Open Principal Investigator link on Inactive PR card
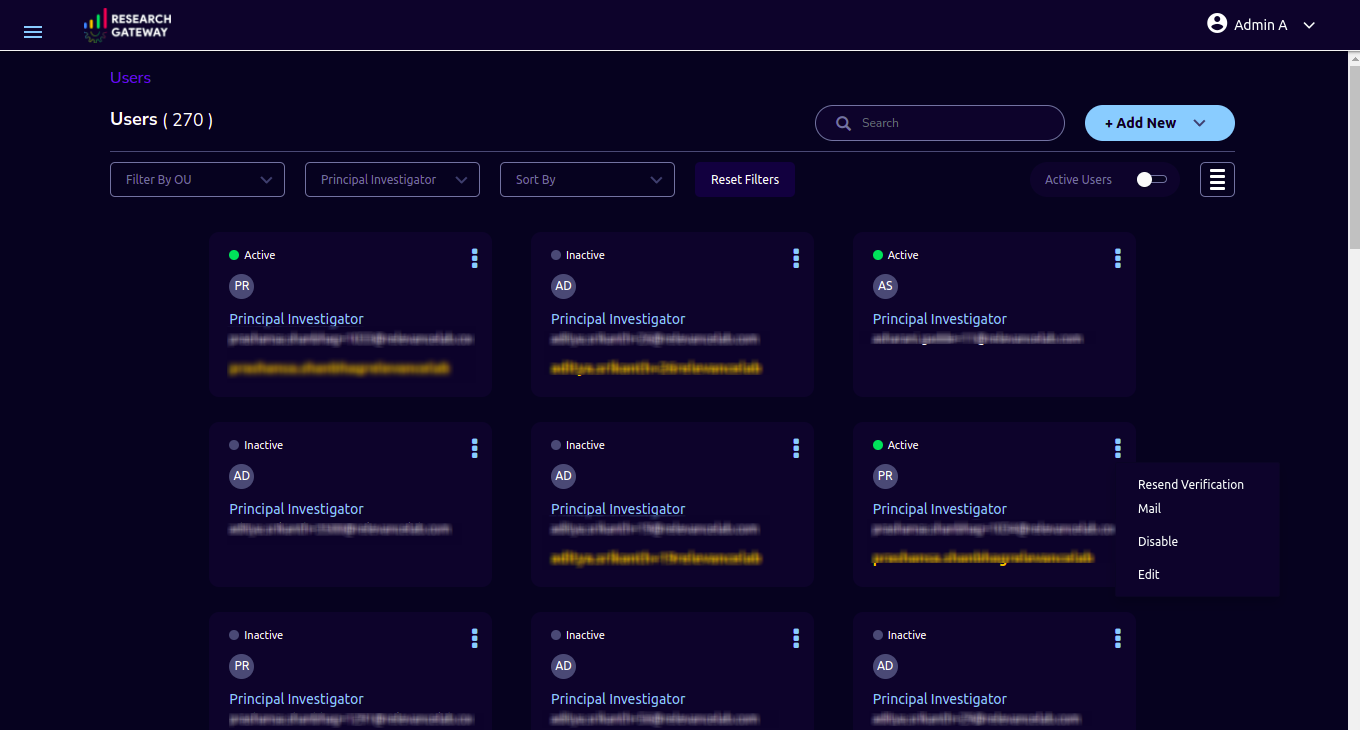The height and width of the screenshot is (730, 1360). click(296, 699)
